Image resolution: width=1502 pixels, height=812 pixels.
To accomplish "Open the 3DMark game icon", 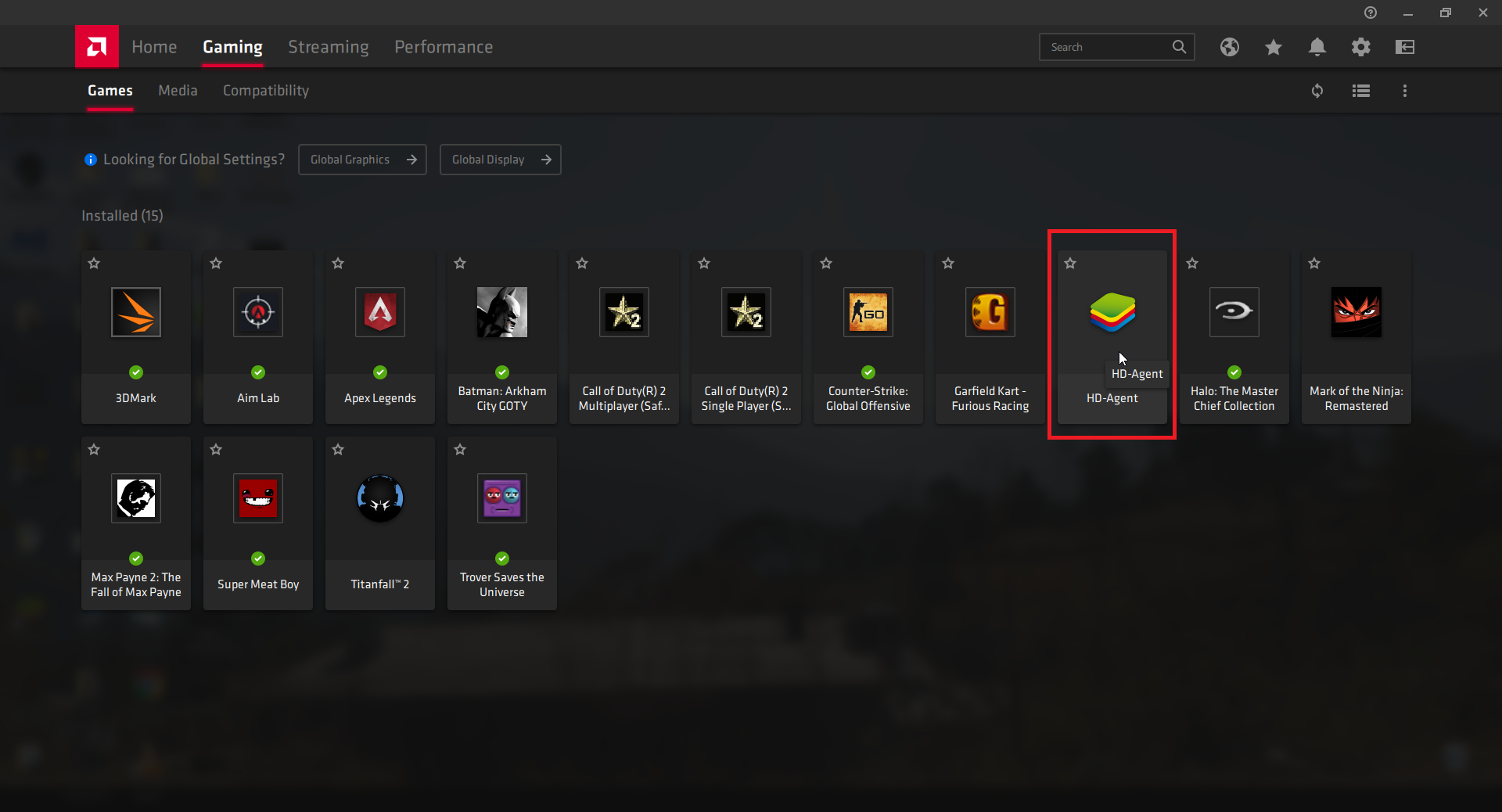I will coord(136,312).
